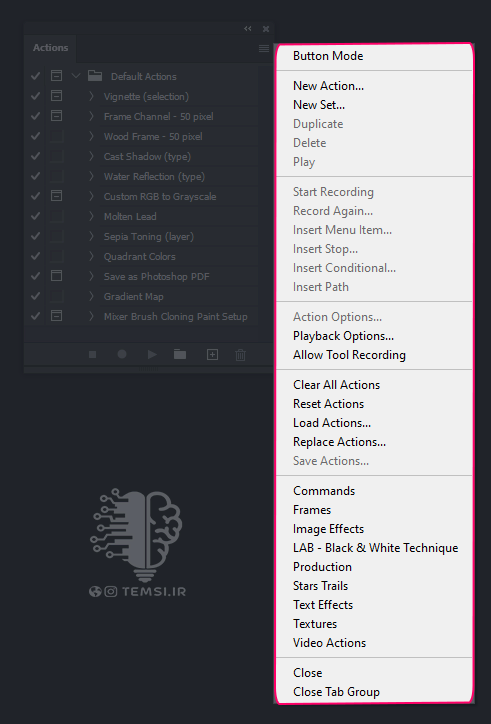The image size is (491, 724).
Task: Expand the Save as Photoshop PDF chevron
Action: (91, 276)
